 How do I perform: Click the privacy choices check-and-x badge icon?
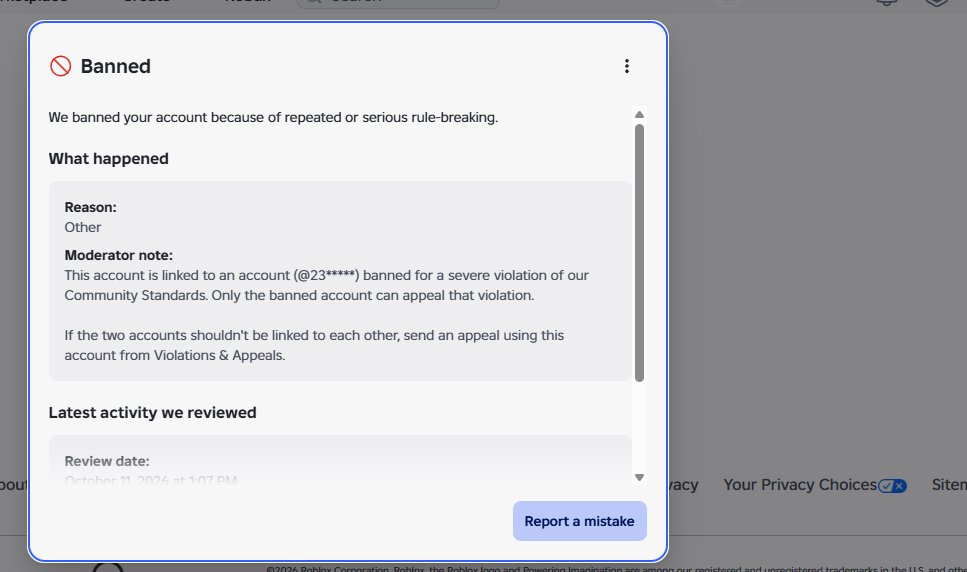(892, 486)
